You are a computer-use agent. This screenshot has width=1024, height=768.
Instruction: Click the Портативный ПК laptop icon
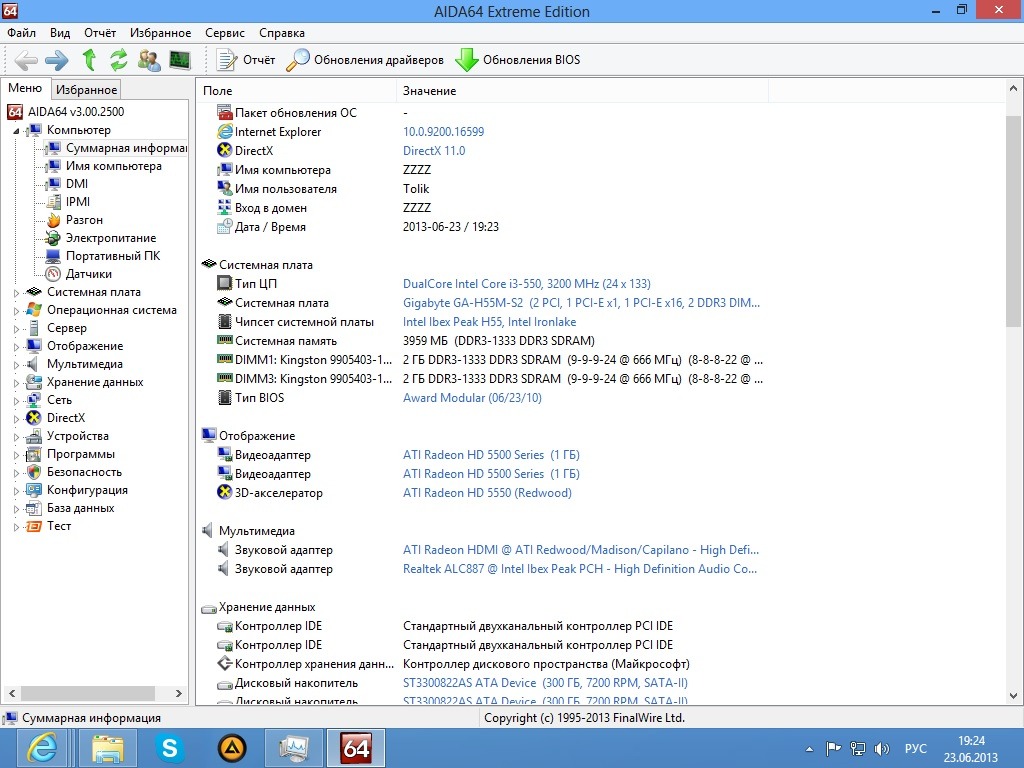tap(54, 256)
